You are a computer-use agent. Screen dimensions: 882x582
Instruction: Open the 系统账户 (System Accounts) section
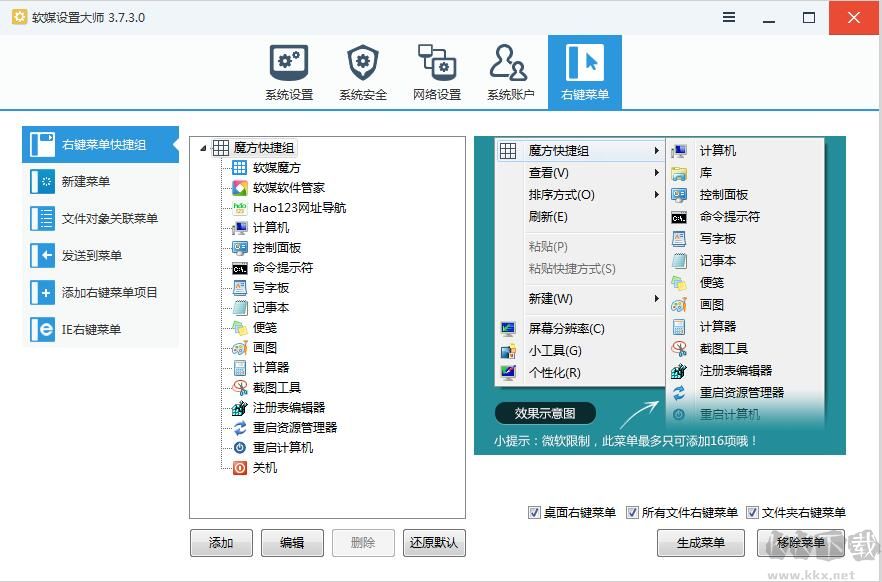[509, 70]
